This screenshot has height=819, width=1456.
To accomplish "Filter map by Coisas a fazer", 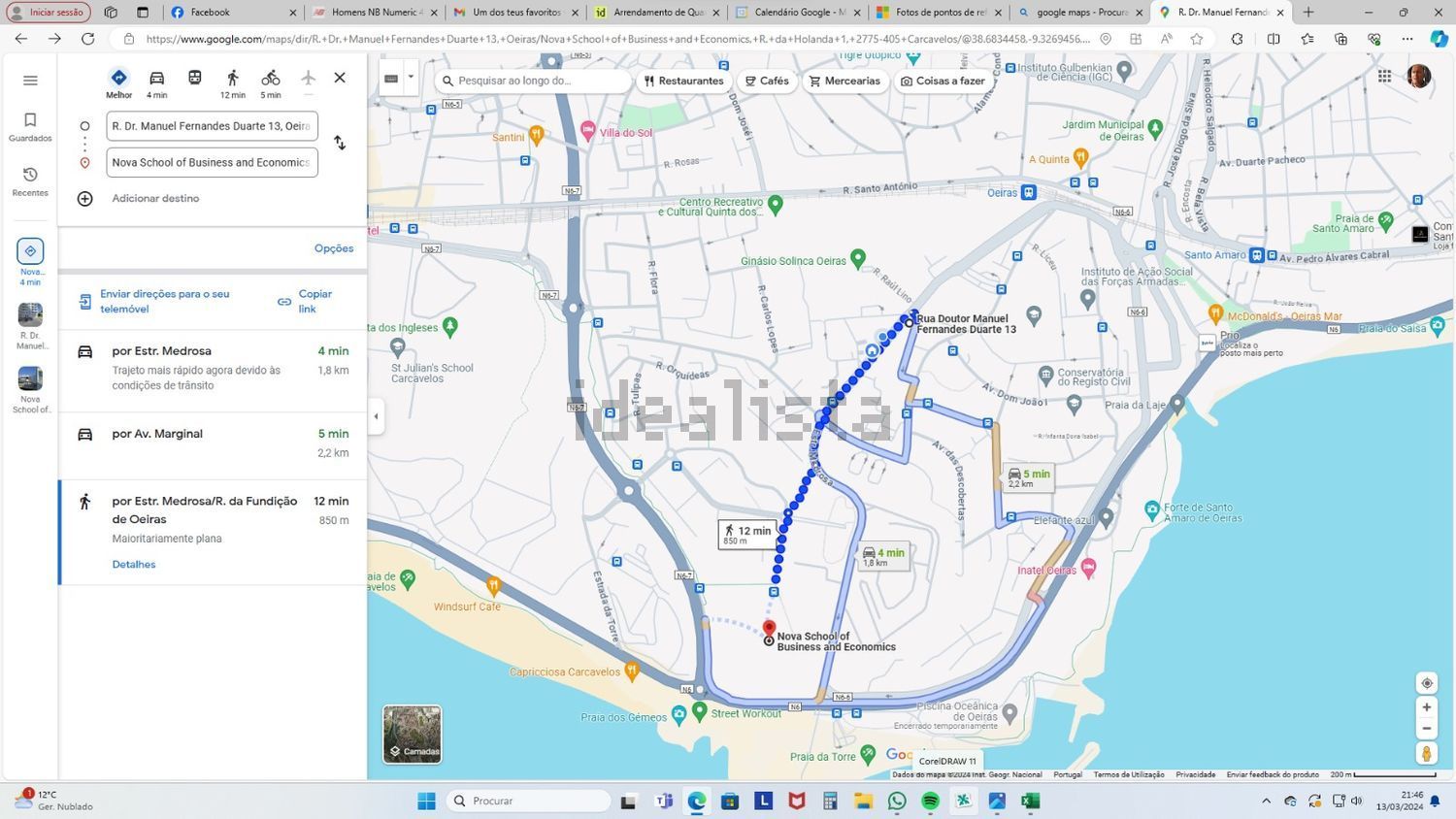I will pyautogui.click(x=943, y=81).
